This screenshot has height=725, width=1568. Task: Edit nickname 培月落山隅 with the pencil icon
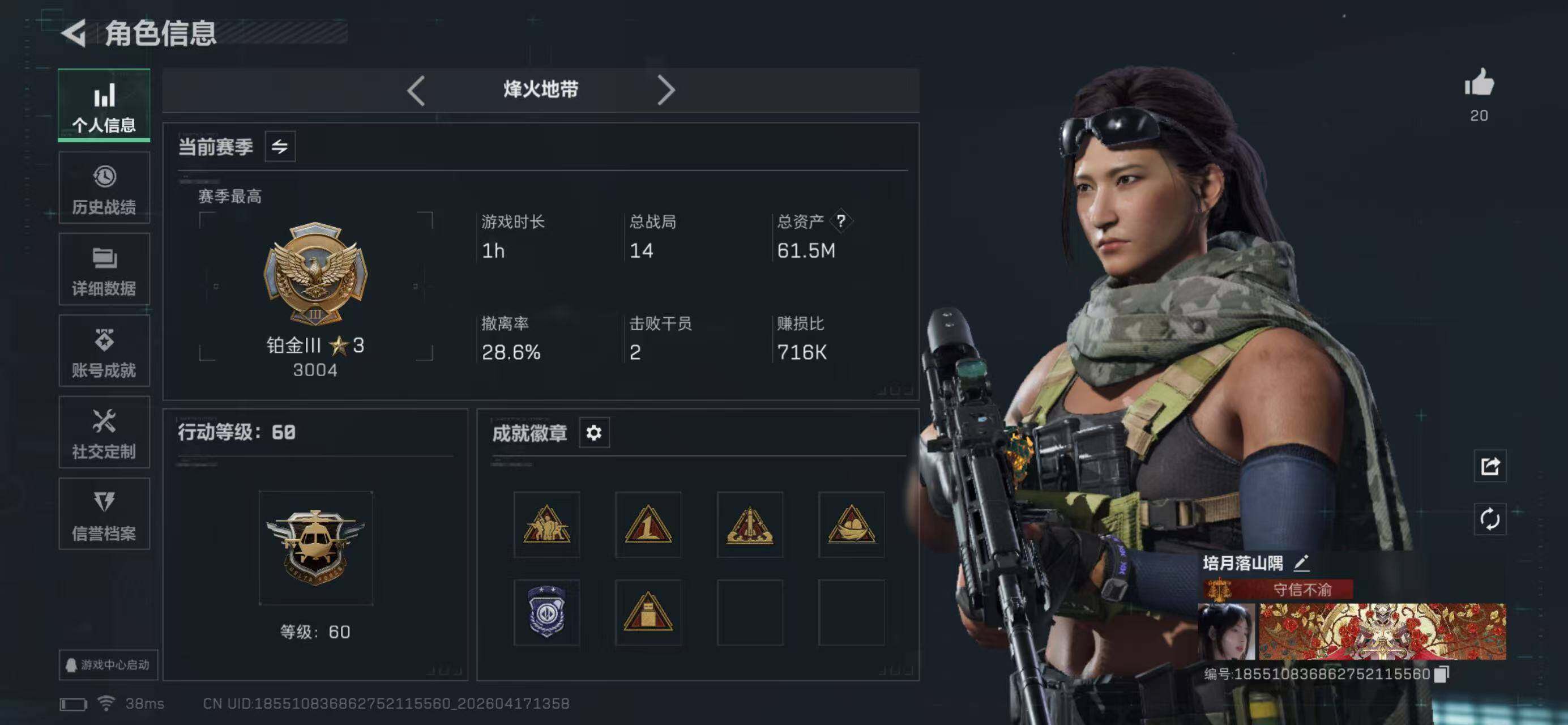click(x=1301, y=563)
